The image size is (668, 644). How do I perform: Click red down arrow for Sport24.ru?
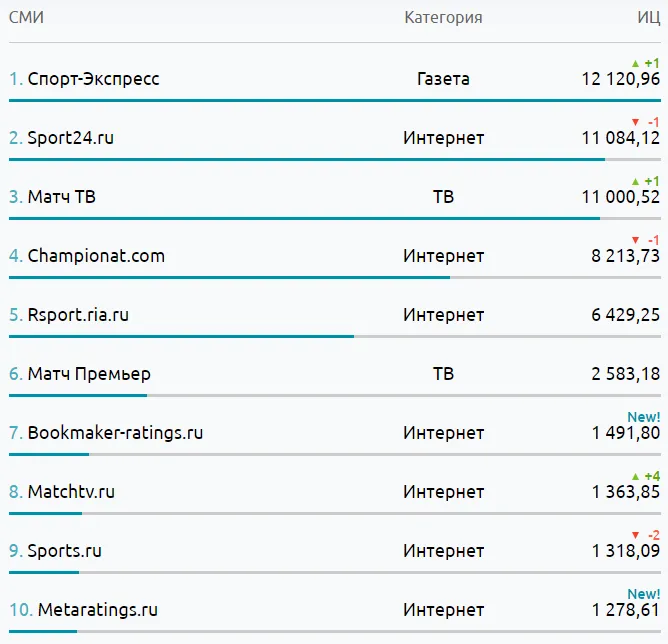pyautogui.click(x=635, y=122)
